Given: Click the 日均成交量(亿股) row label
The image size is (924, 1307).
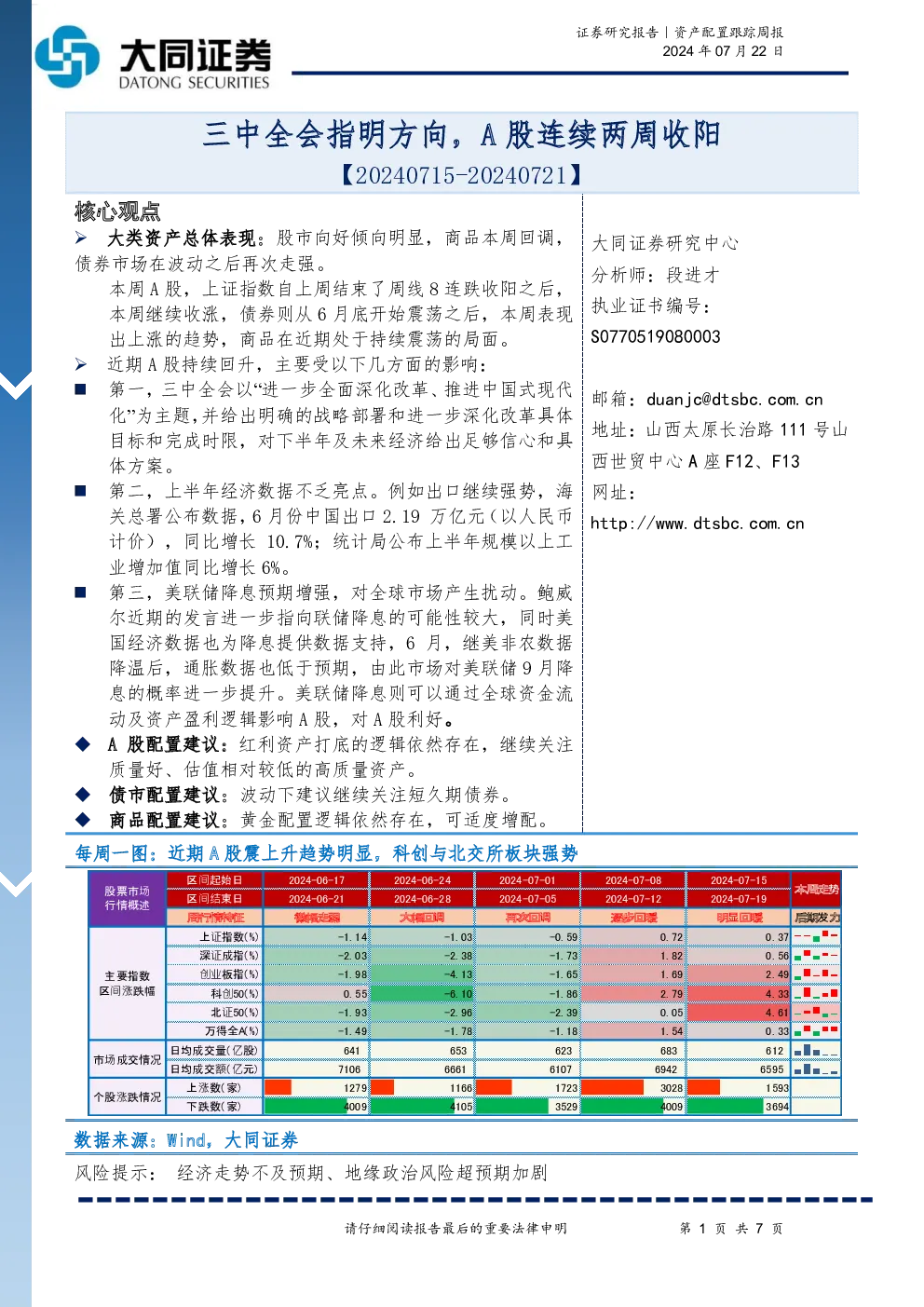Looking at the screenshot, I should coord(213,1051).
